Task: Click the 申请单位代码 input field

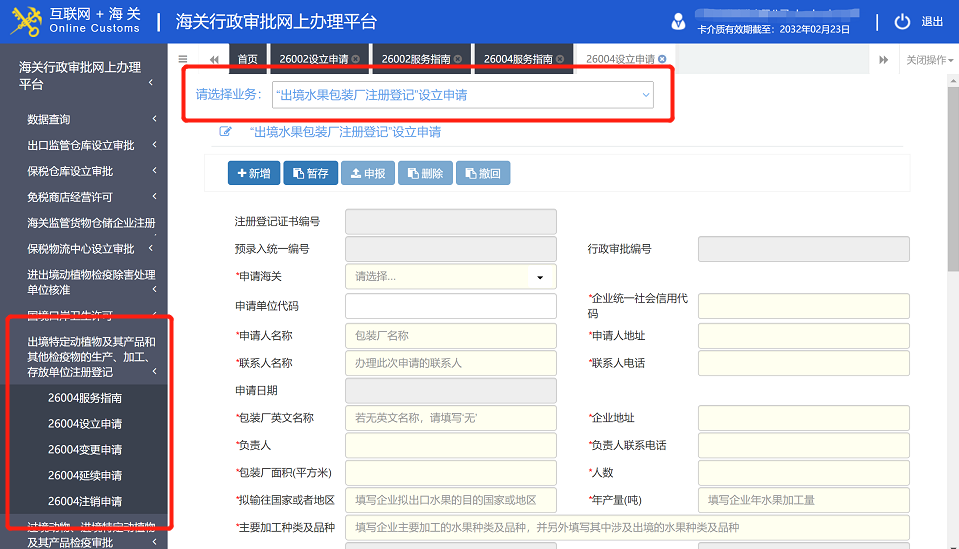Action: tap(451, 306)
